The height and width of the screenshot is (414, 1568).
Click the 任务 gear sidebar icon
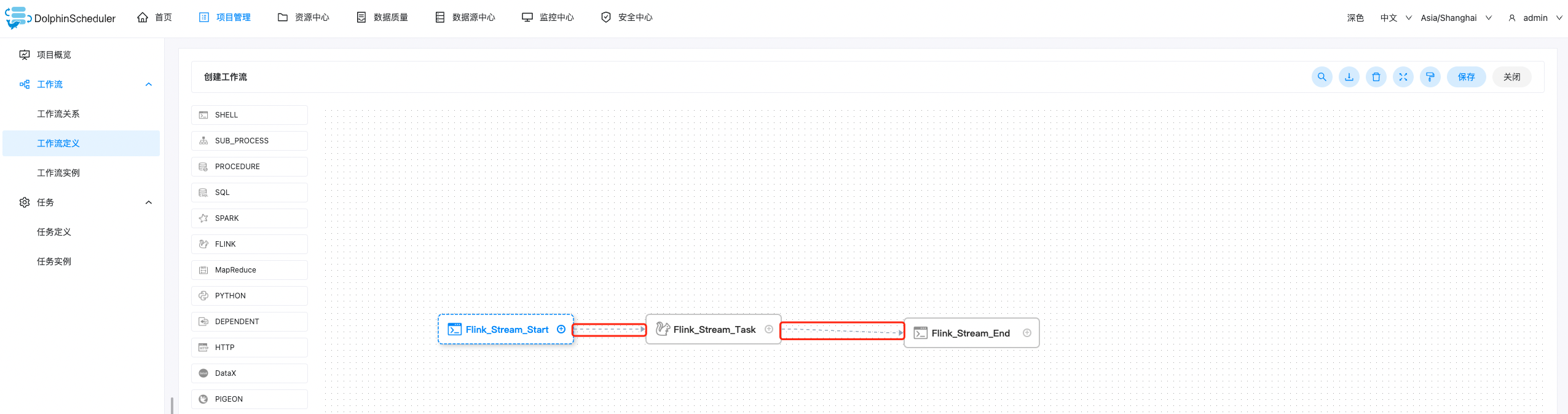25,202
